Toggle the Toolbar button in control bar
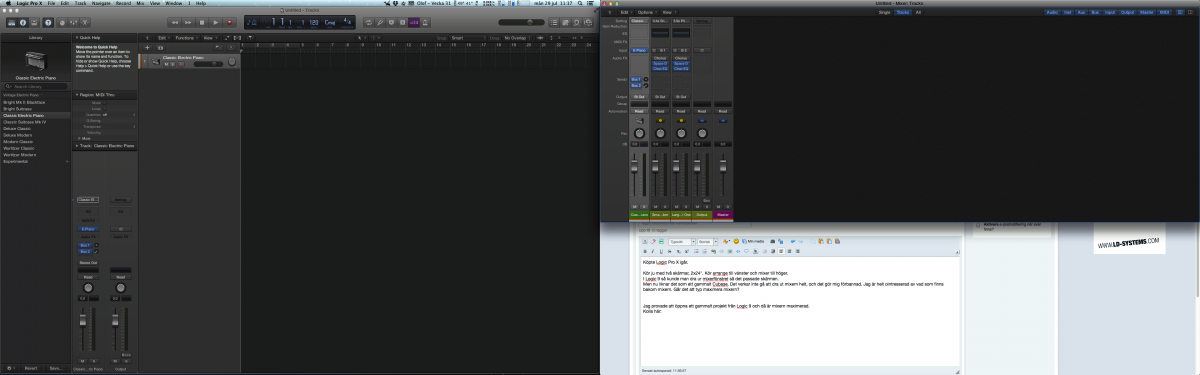The height and width of the screenshot is (375, 1200). point(34,23)
